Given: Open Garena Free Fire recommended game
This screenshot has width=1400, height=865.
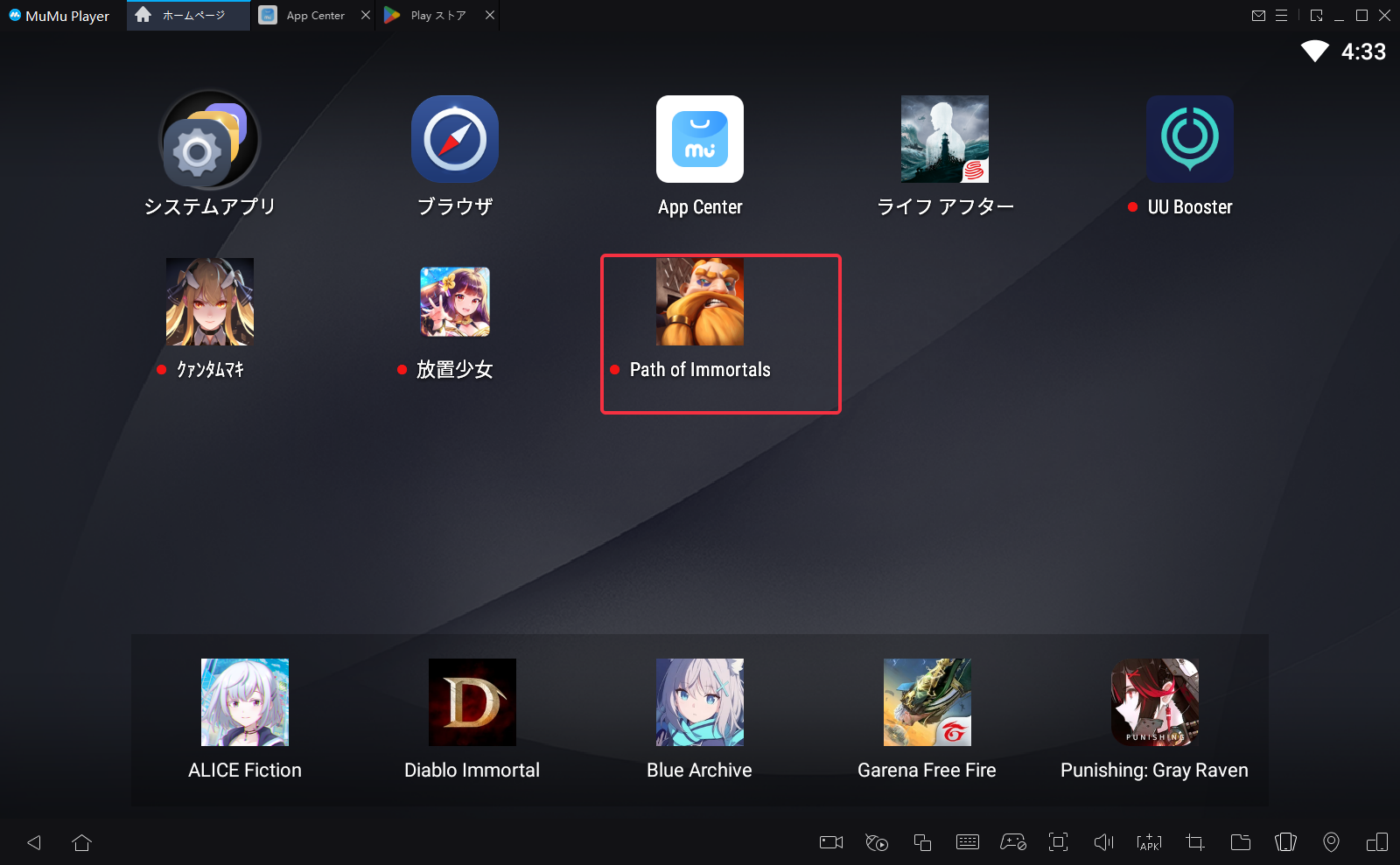Looking at the screenshot, I should point(927,702).
